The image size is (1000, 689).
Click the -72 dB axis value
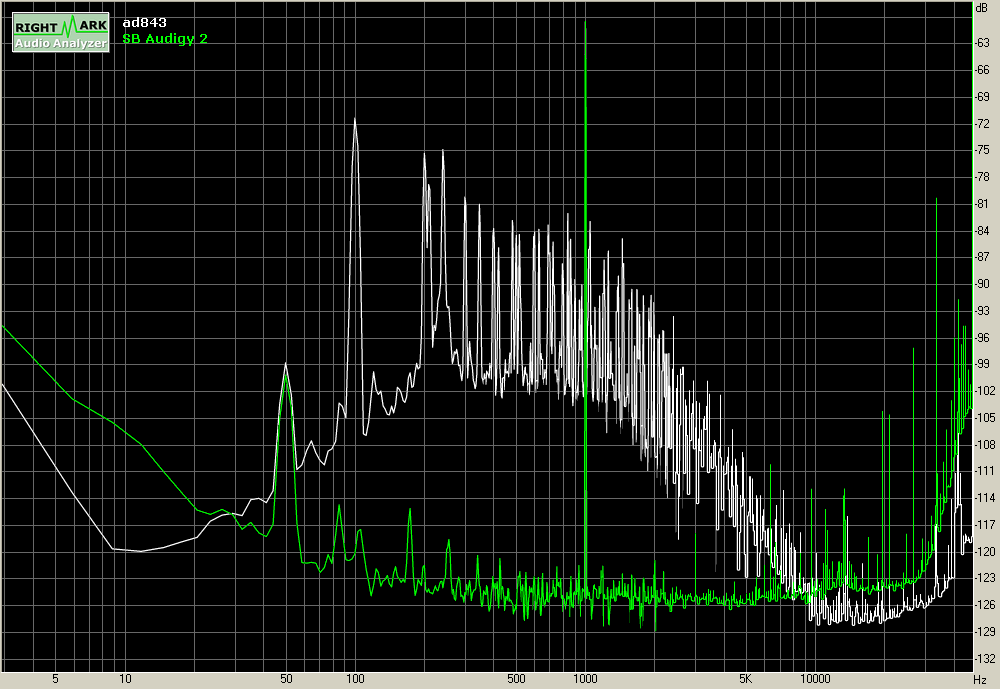[x=982, y=124]
